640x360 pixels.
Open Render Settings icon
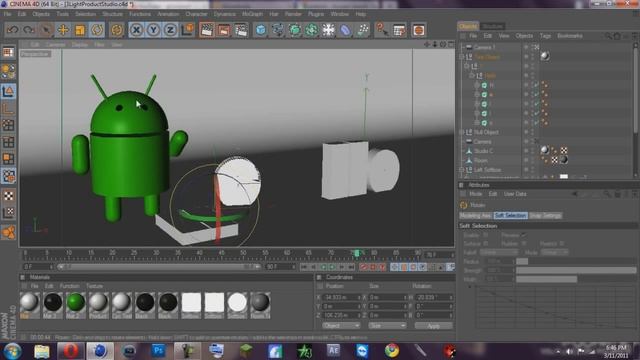[x=241, y=30]
